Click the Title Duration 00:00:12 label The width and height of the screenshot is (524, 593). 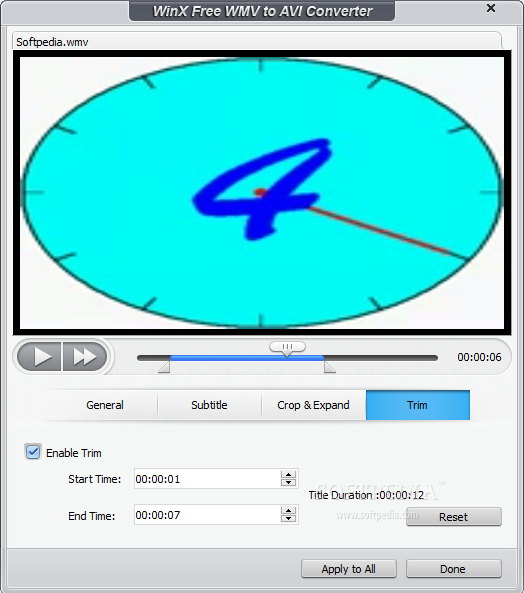click(x=366, y=495)
